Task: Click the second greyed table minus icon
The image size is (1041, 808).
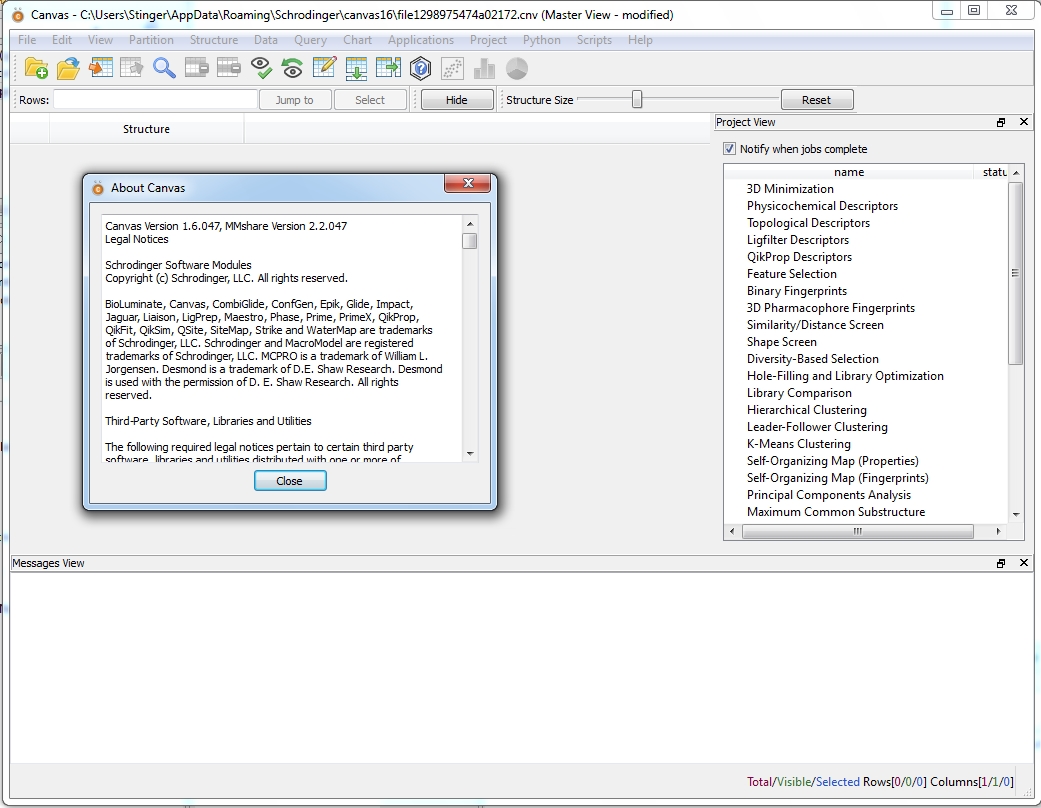Action: (228, 68)
